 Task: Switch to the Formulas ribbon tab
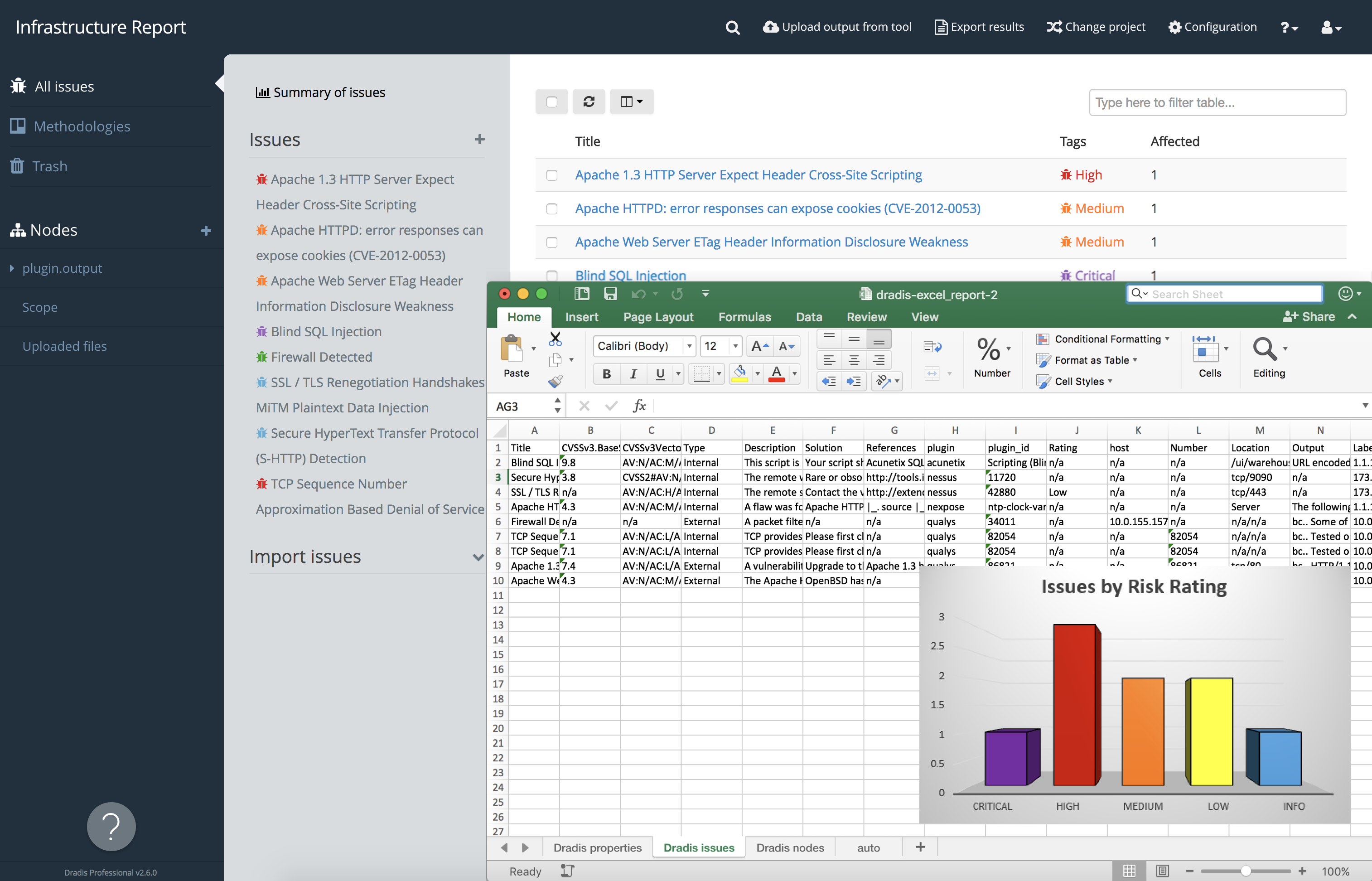pyautogui.click(x=744, y=316)
